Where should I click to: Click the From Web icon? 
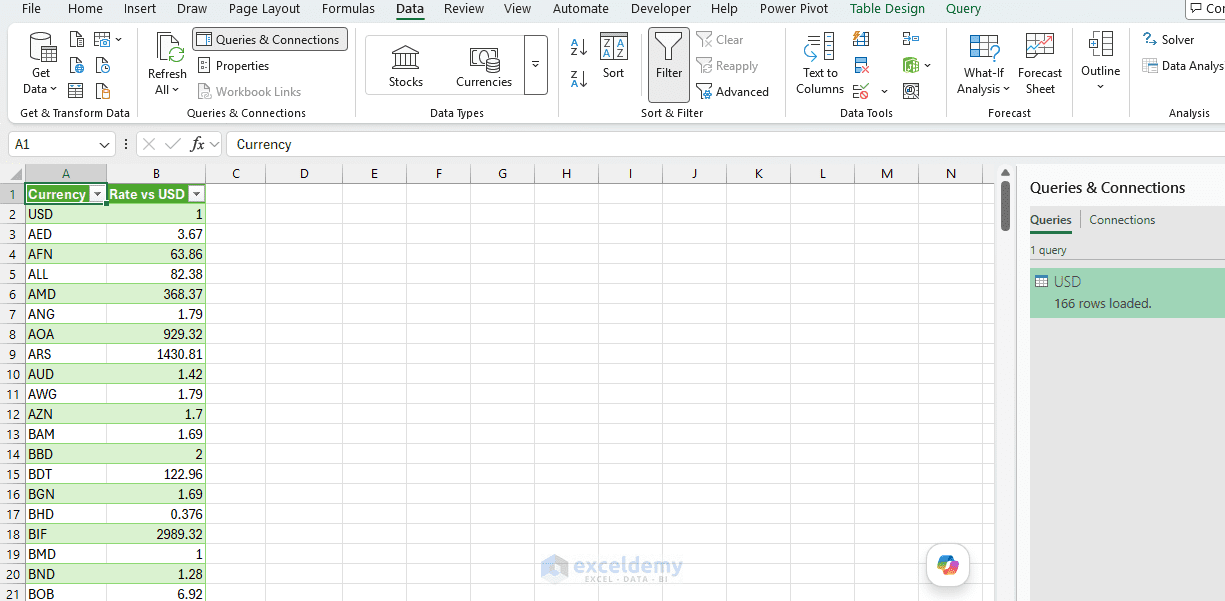[x=77, y=66]
